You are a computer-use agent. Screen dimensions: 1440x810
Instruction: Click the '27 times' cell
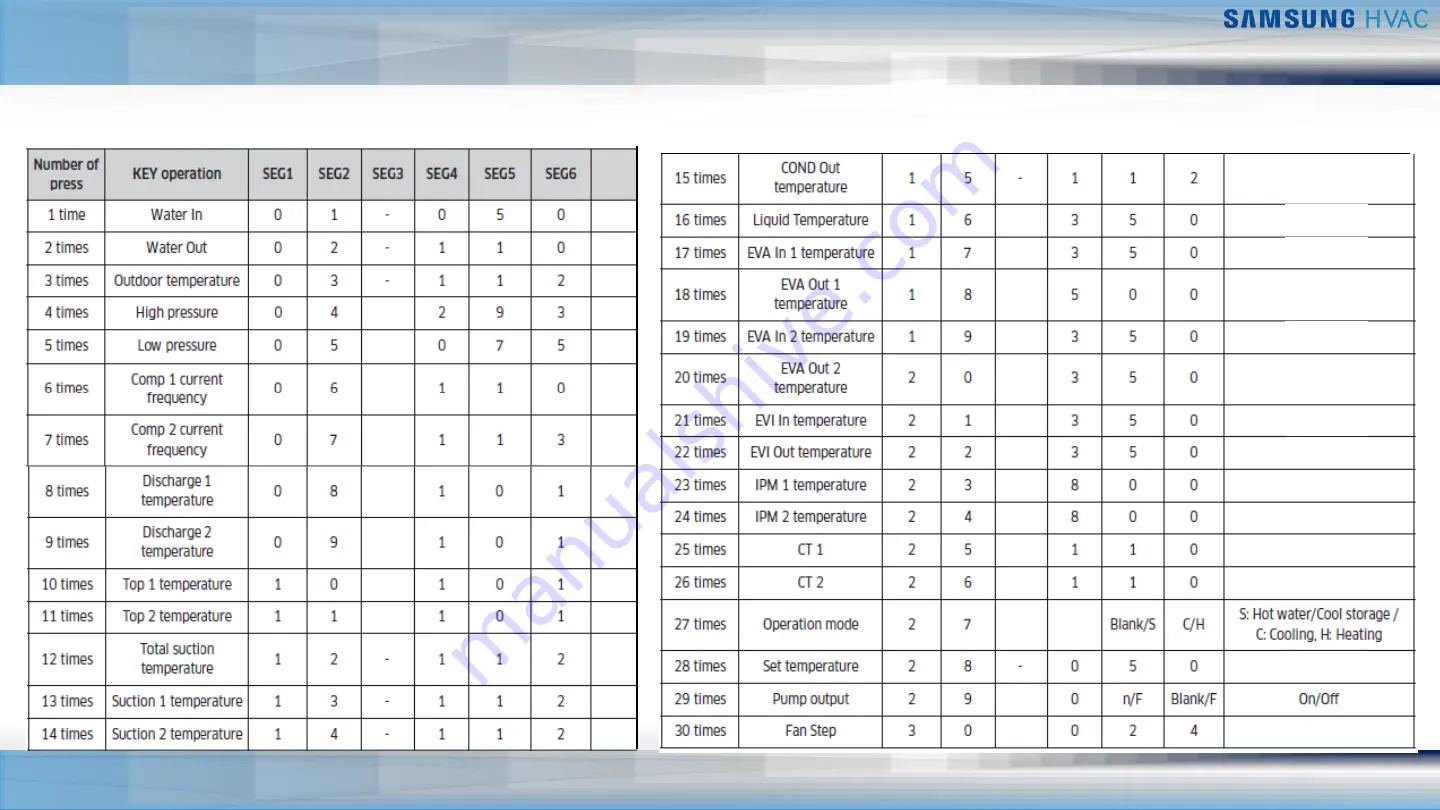(700, 625)
